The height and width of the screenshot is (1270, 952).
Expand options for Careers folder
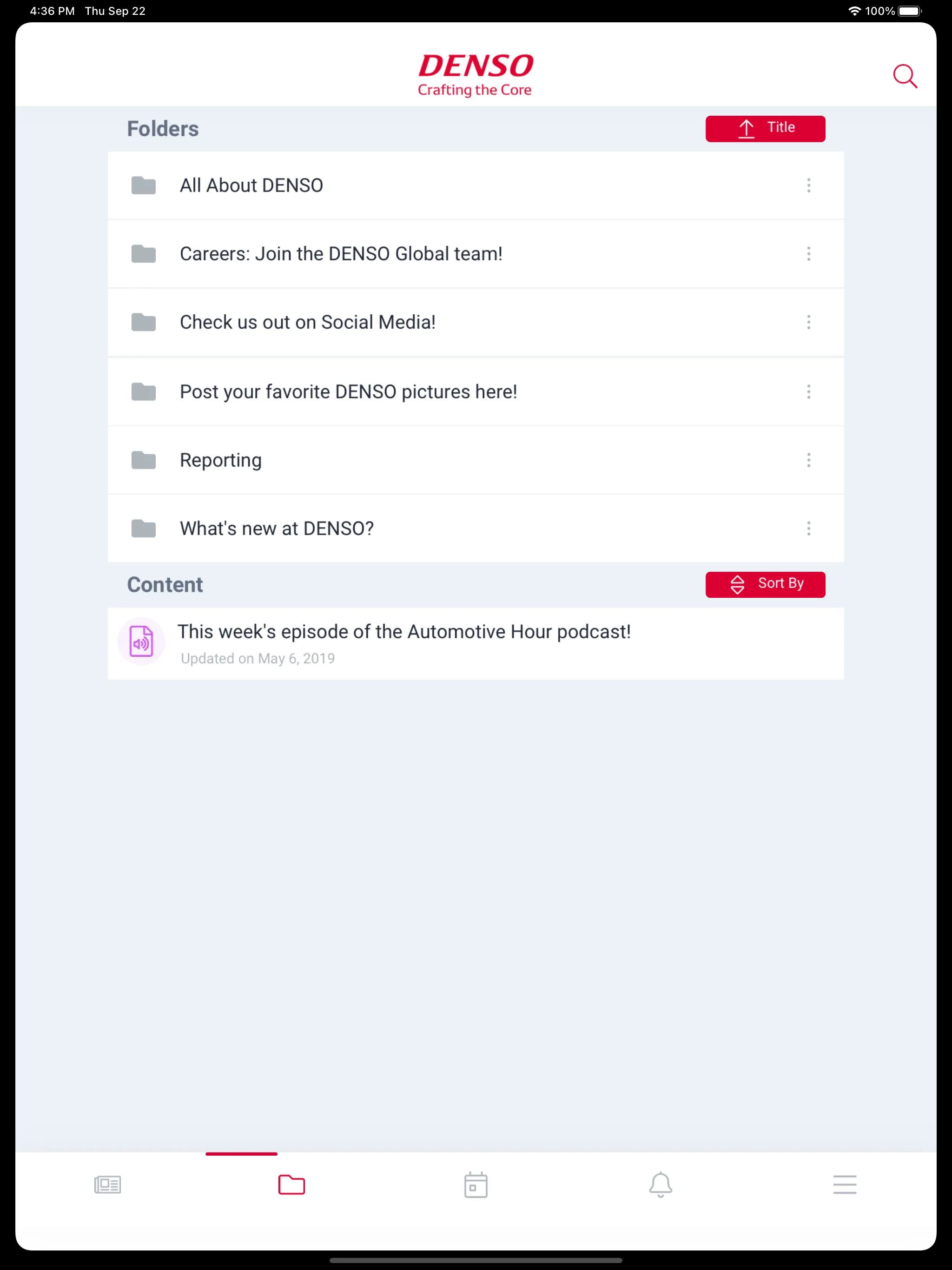809,254
